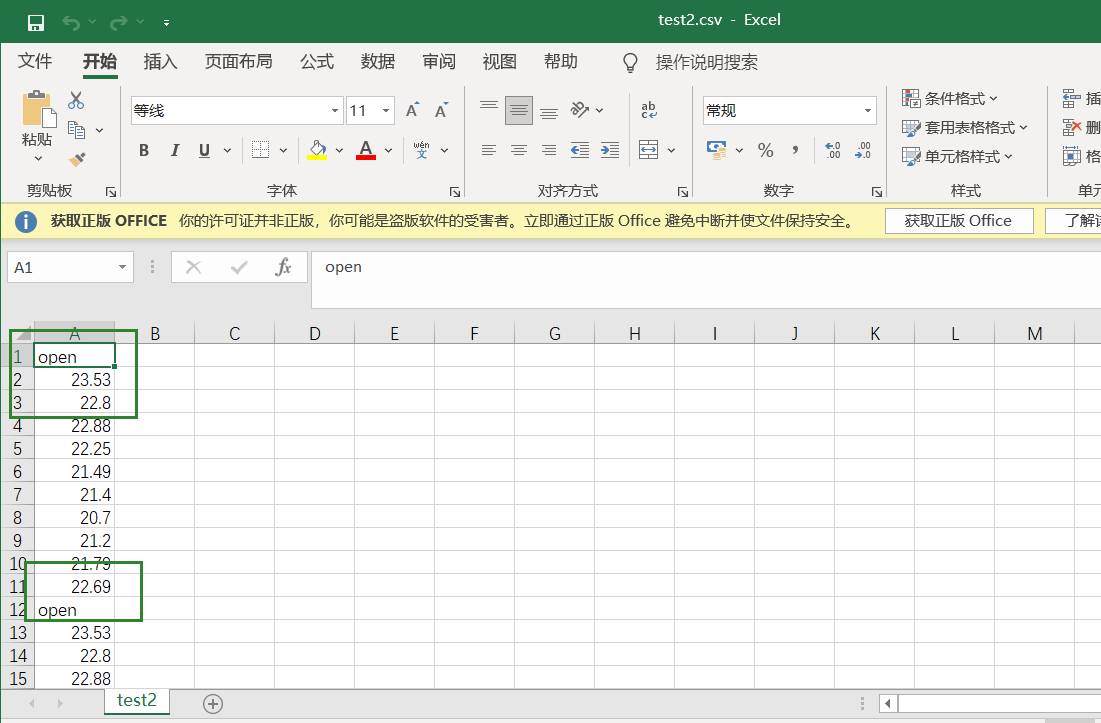Expand the font name 等线 dropdown
This screenshot has width=1101, height=723.
[335, 111]
